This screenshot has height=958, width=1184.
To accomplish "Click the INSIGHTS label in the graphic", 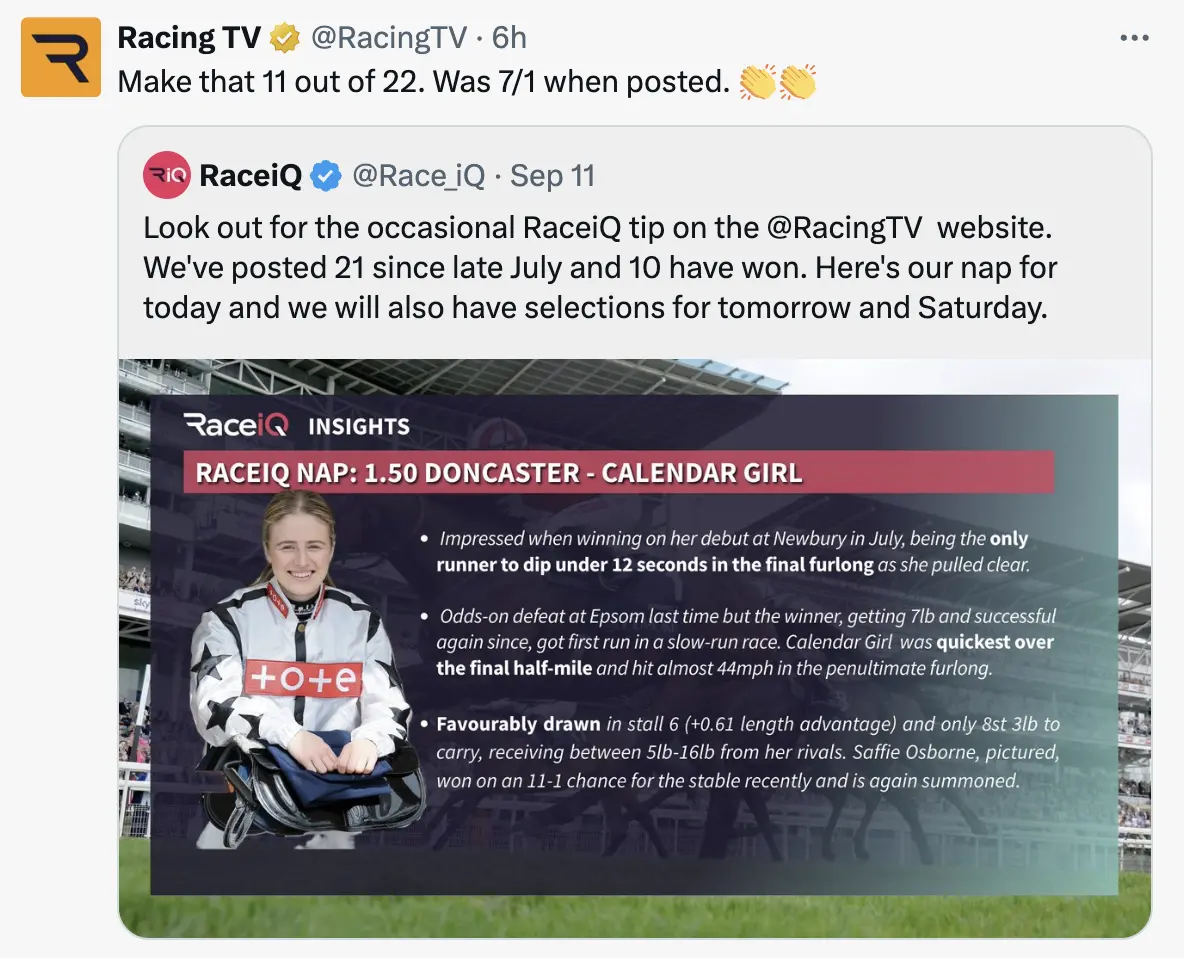I will tap(359, 427).
